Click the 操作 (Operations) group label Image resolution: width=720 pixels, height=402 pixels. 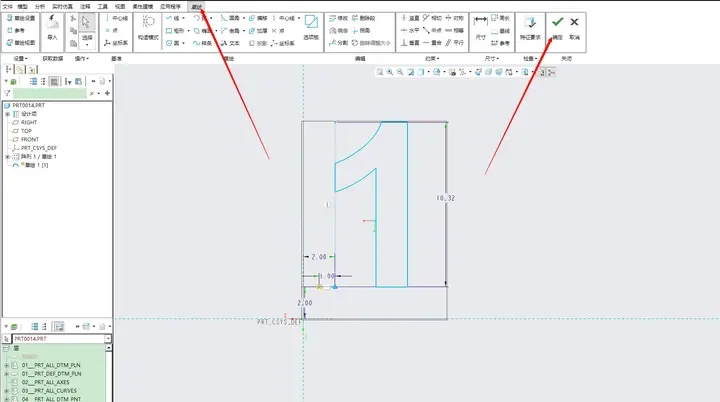[82, 58]
